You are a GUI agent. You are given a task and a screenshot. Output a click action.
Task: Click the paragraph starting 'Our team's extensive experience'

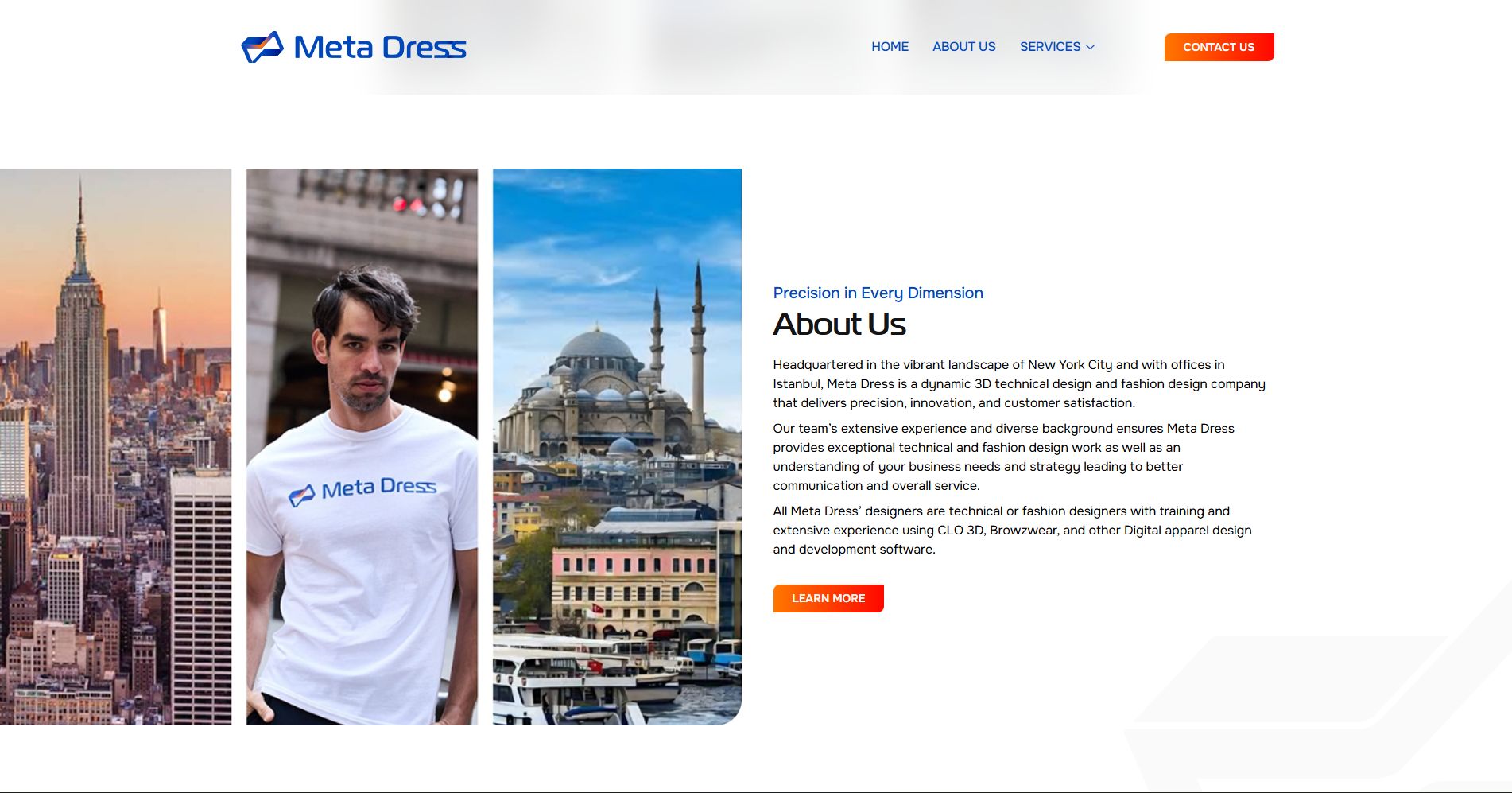[x=1003, y=457]
